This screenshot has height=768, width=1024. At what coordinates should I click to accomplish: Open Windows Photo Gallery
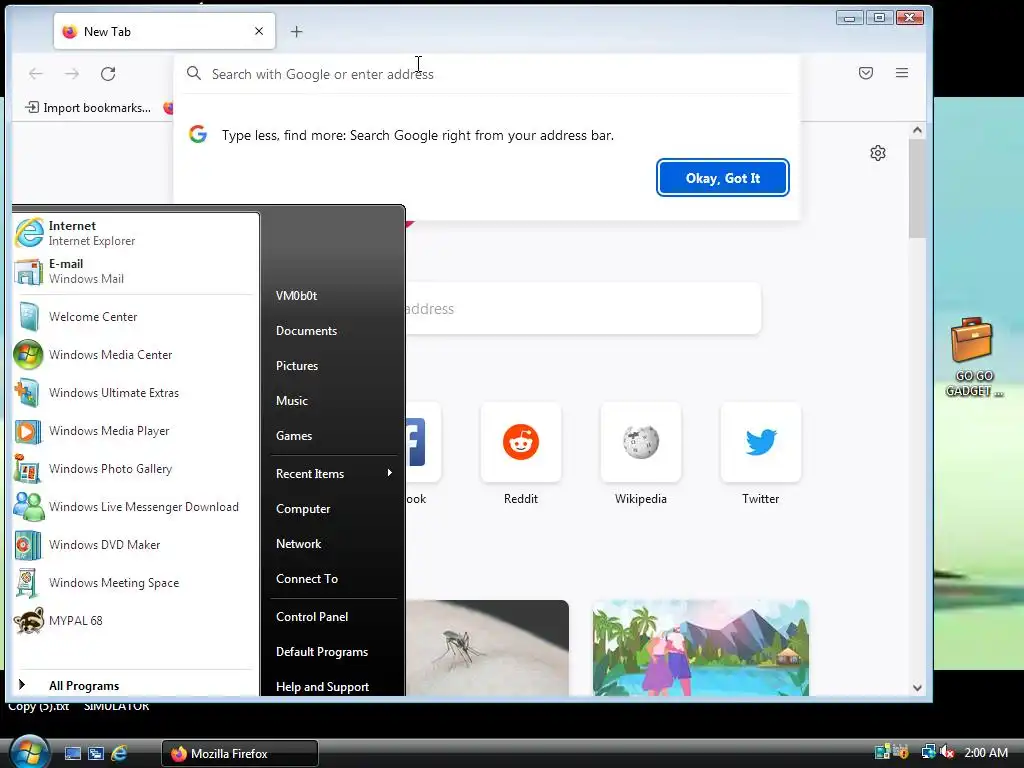click(134, 468)
